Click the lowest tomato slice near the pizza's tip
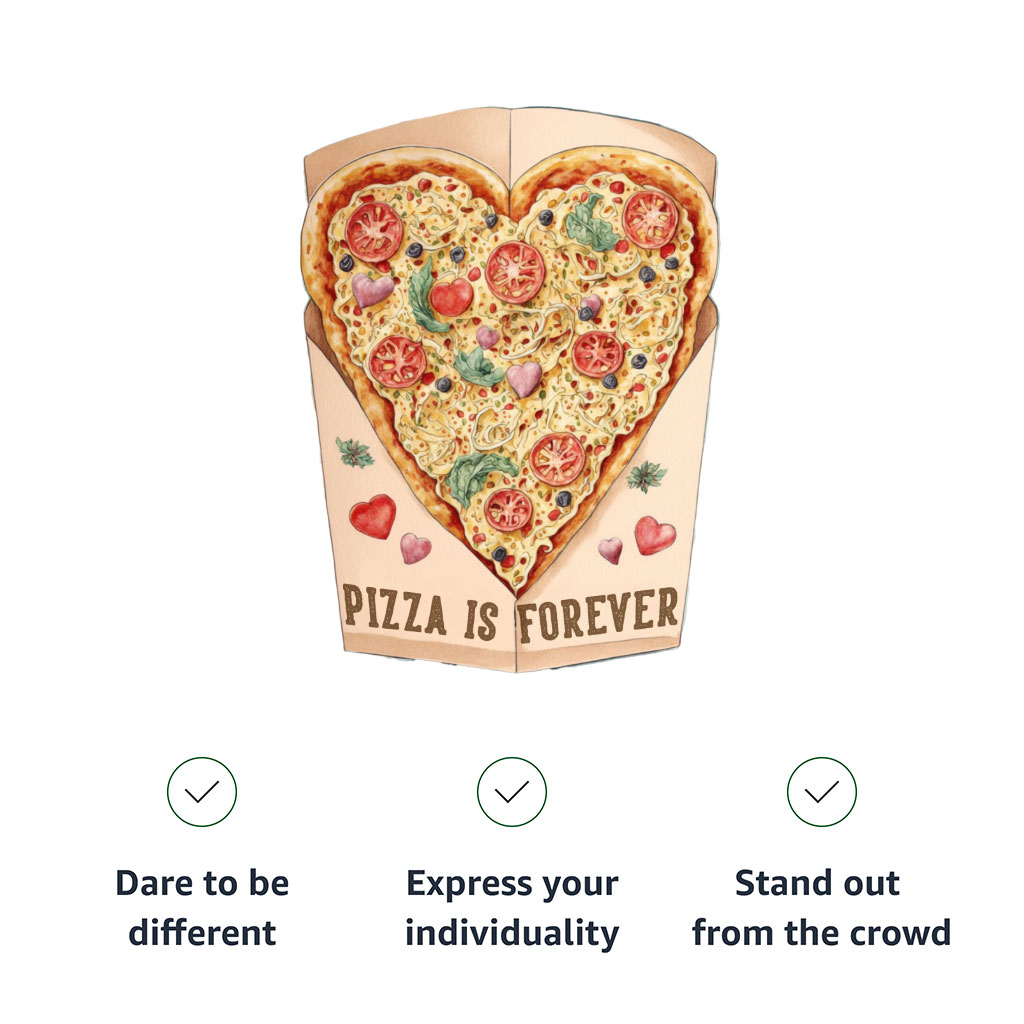 click(509, 509)
